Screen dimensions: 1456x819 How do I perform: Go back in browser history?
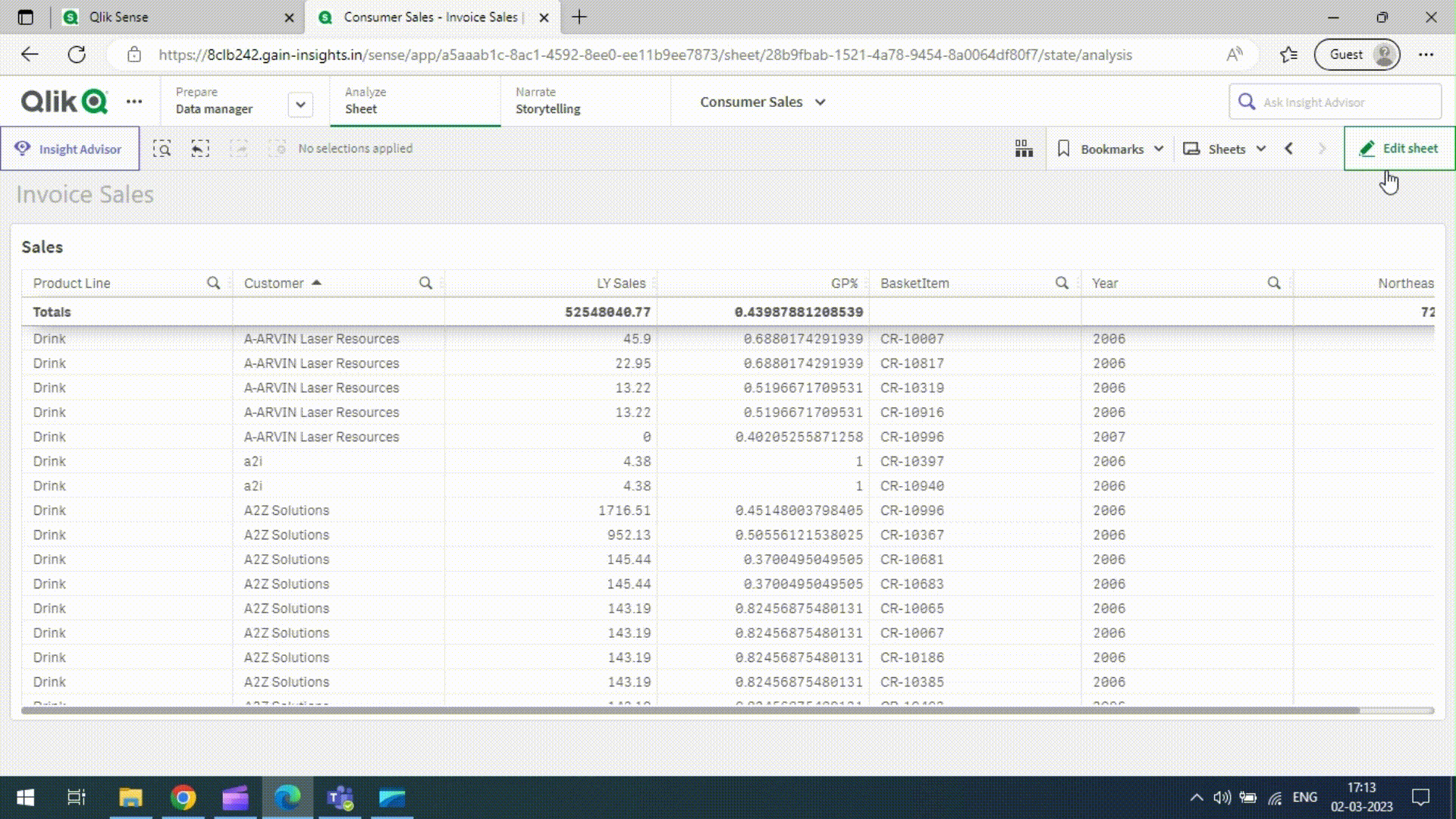click(30, 55)
